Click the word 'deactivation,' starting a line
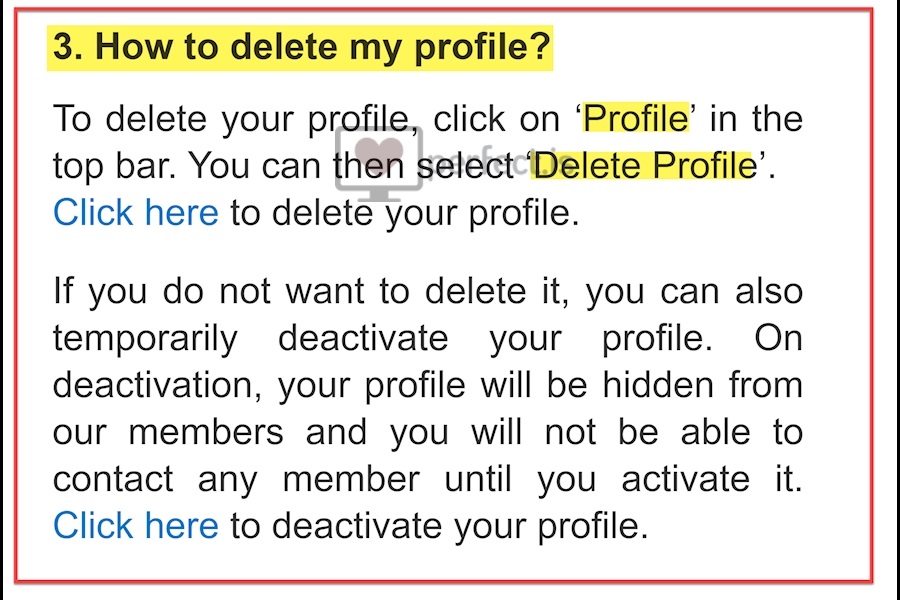The width and height of the screenshot is (900, 600). pos(157,385)
